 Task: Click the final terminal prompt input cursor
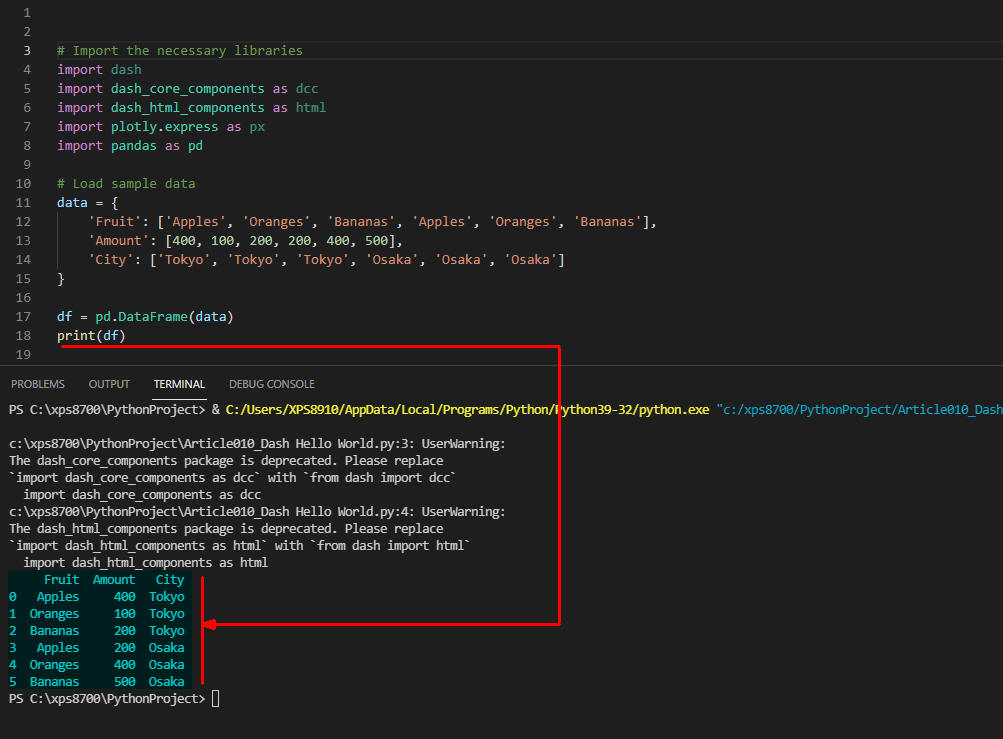[216, 699]
